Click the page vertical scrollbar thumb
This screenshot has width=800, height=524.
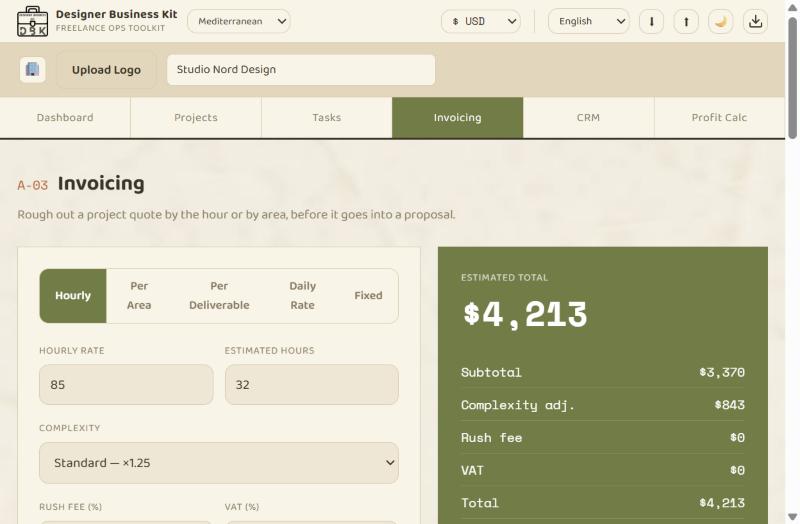point(792,78)
